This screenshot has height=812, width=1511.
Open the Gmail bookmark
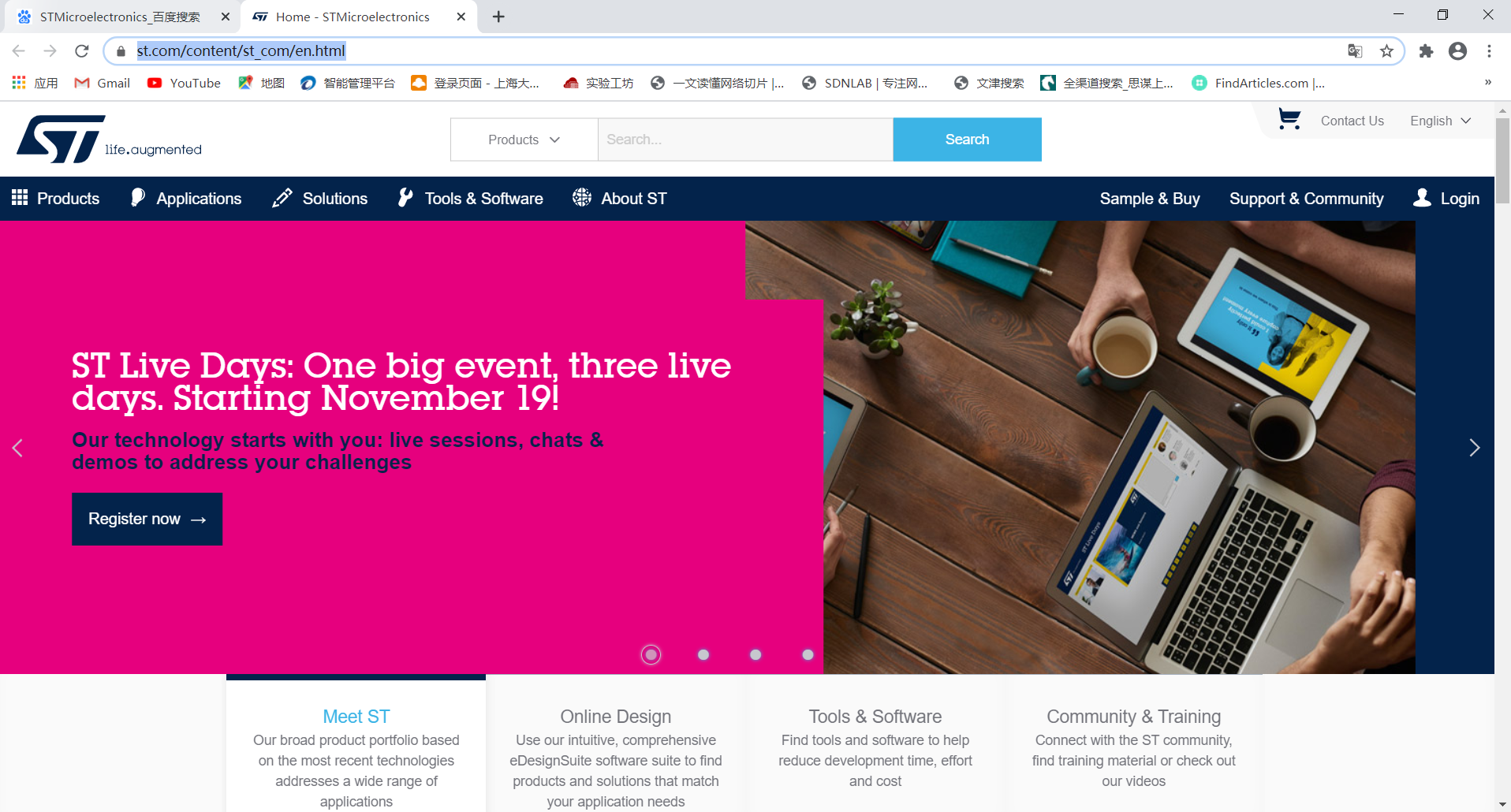pos(103,83)
